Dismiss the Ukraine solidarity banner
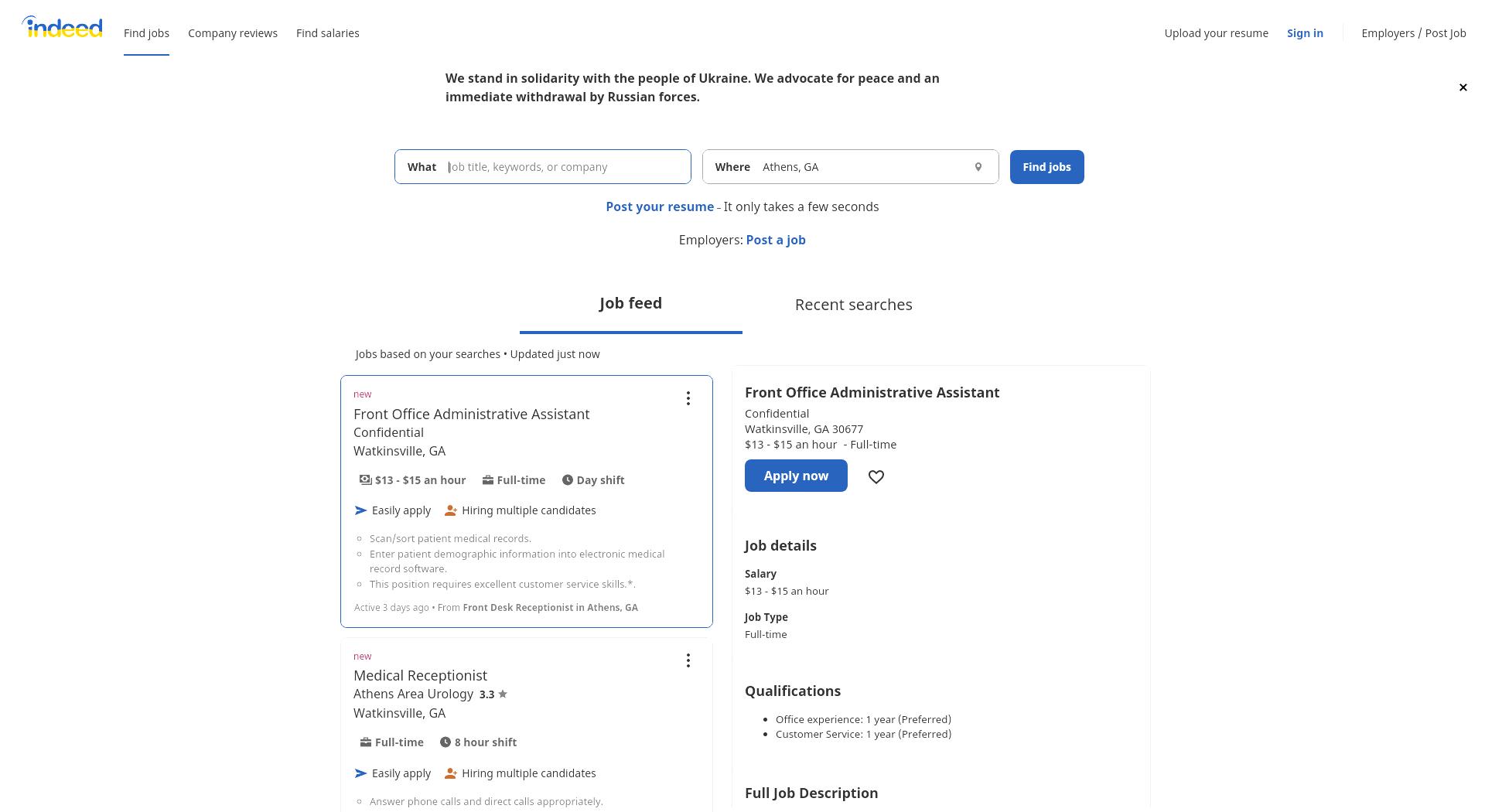Image resolution: width=1485 pixels, height=812 pixels. [1463, 87]
